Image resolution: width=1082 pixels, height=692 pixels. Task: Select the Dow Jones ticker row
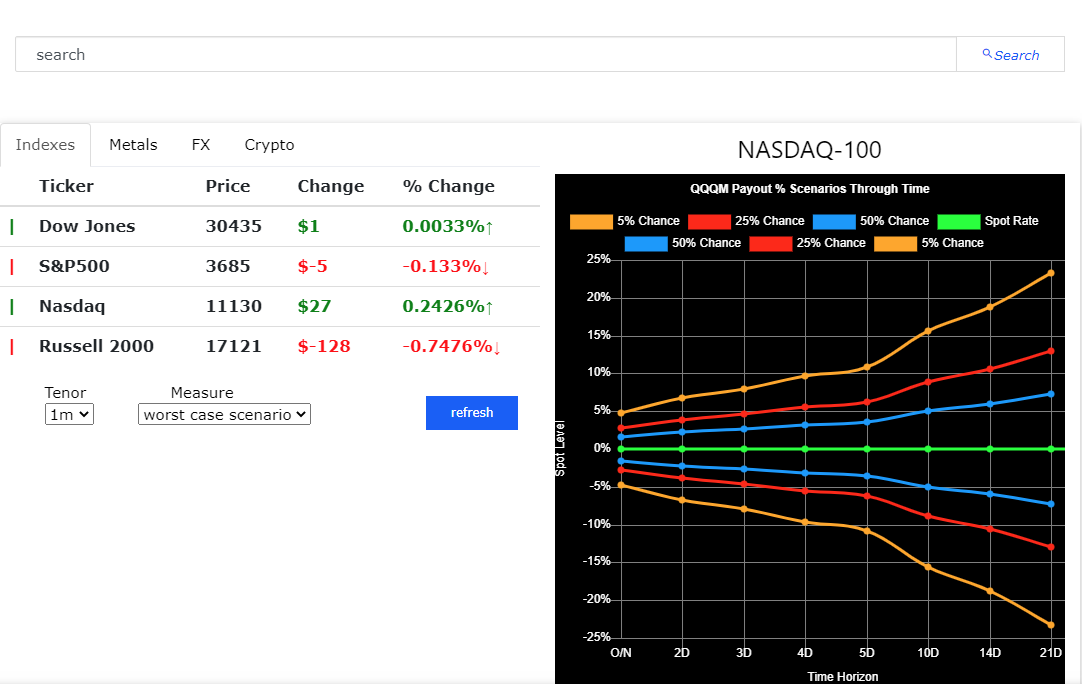click(x=270, y=226)
